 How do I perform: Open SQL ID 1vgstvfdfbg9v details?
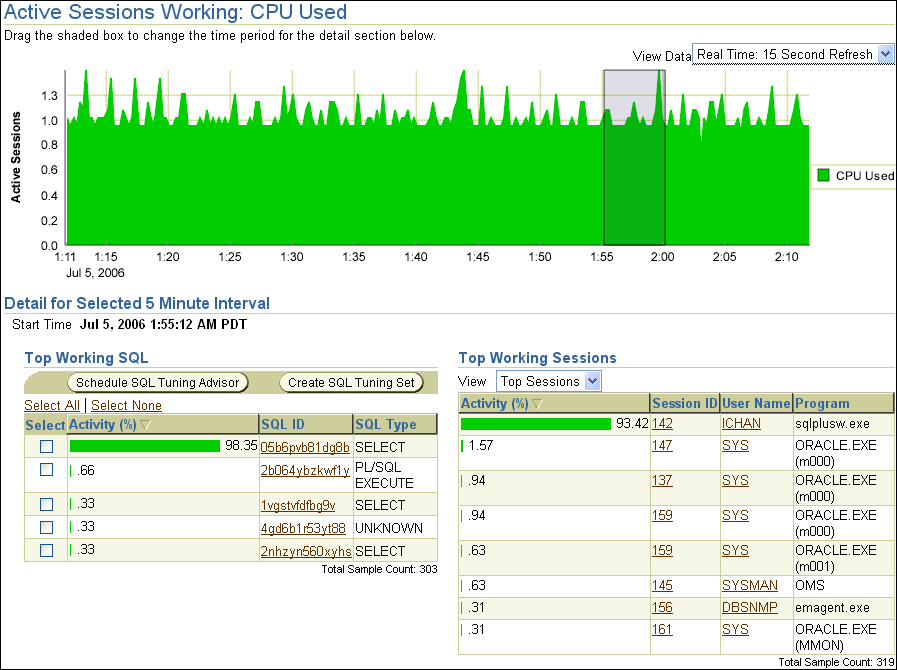click(298, 505)
